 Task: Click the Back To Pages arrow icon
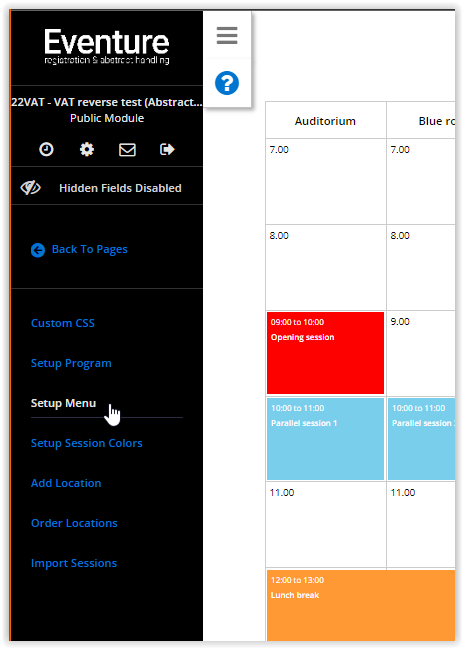coord(38,250)
